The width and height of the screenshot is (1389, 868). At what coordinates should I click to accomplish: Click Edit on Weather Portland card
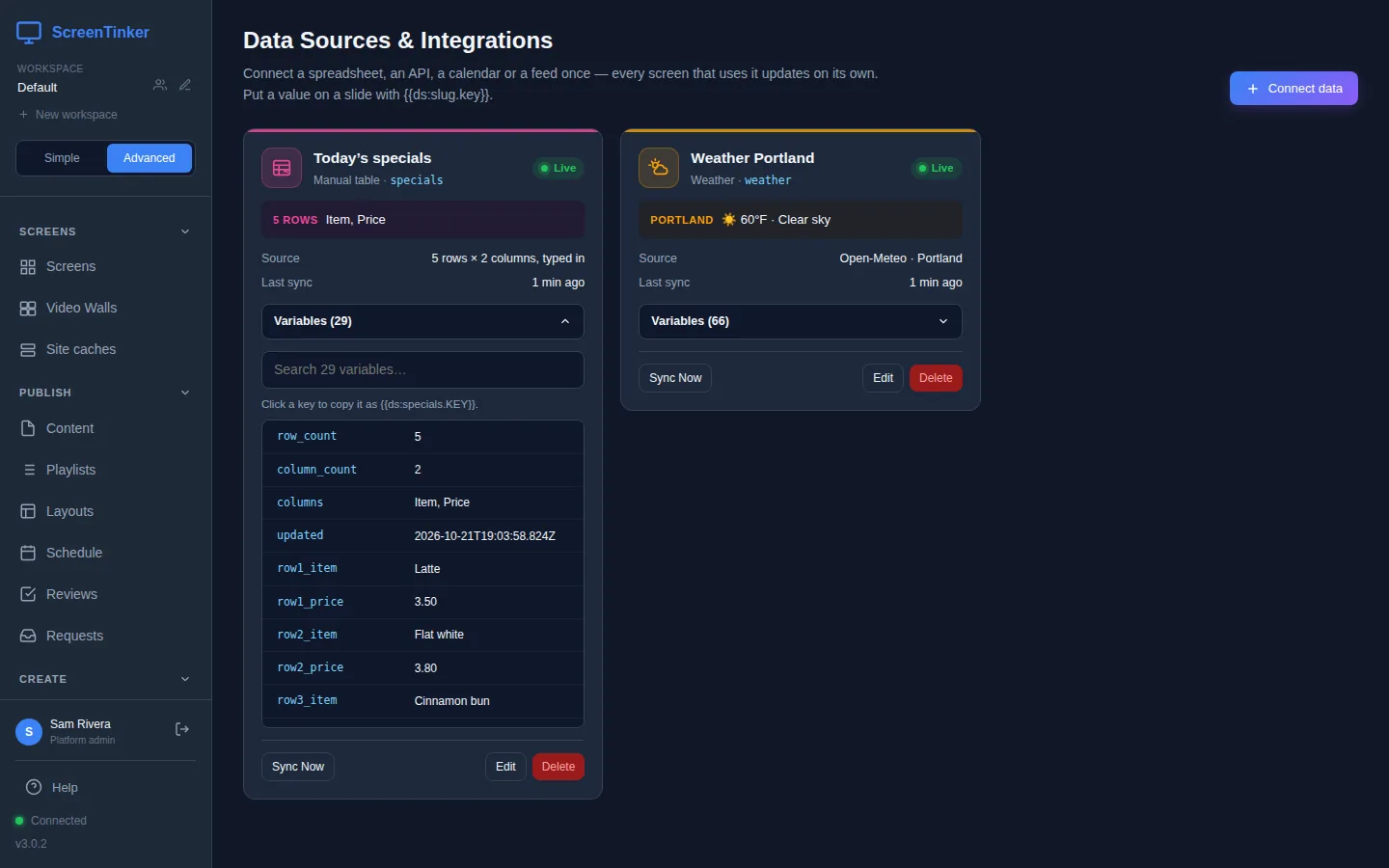point(884,378)
